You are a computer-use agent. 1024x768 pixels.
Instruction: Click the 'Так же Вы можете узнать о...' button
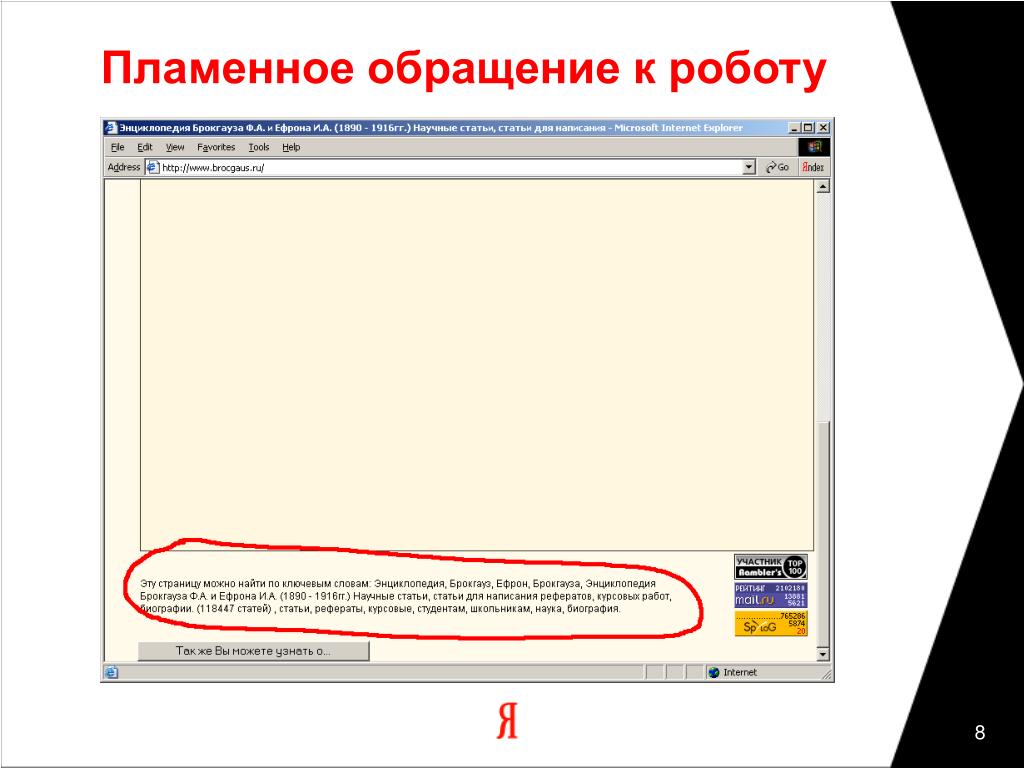[253, 651]
